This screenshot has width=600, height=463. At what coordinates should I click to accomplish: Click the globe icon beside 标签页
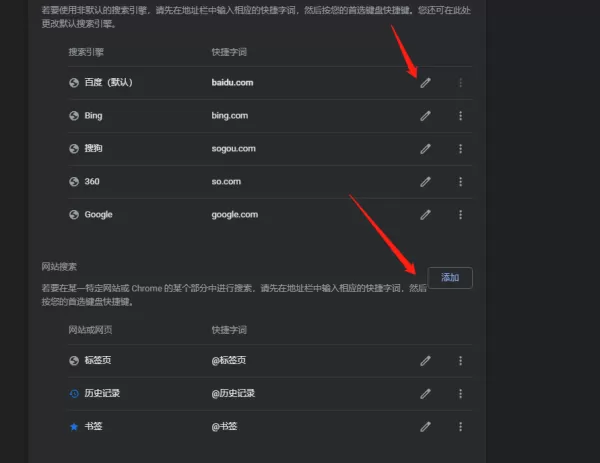[74, 360]
